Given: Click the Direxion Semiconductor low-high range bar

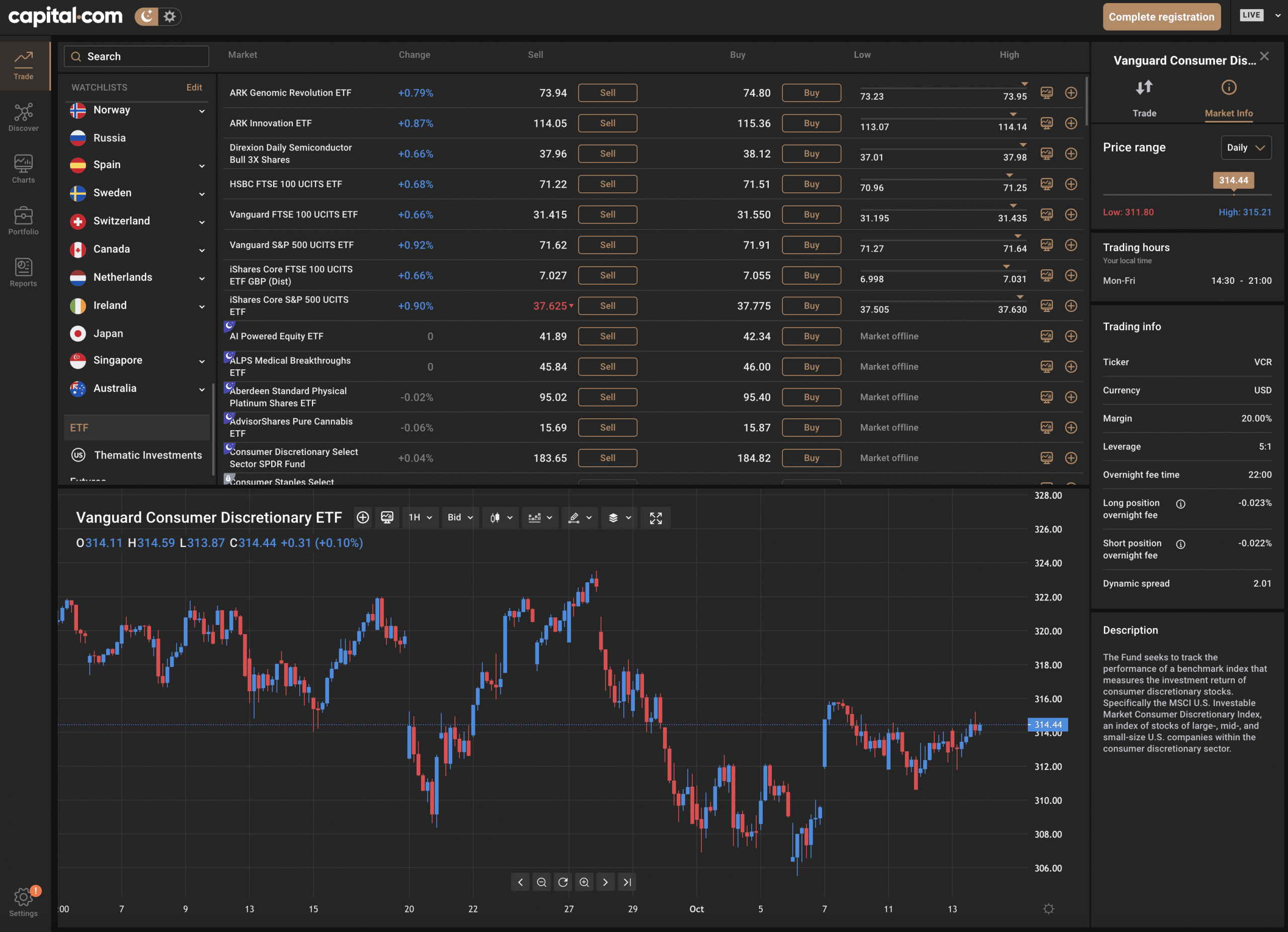Looking at the screenshot, I should (943, 149).
